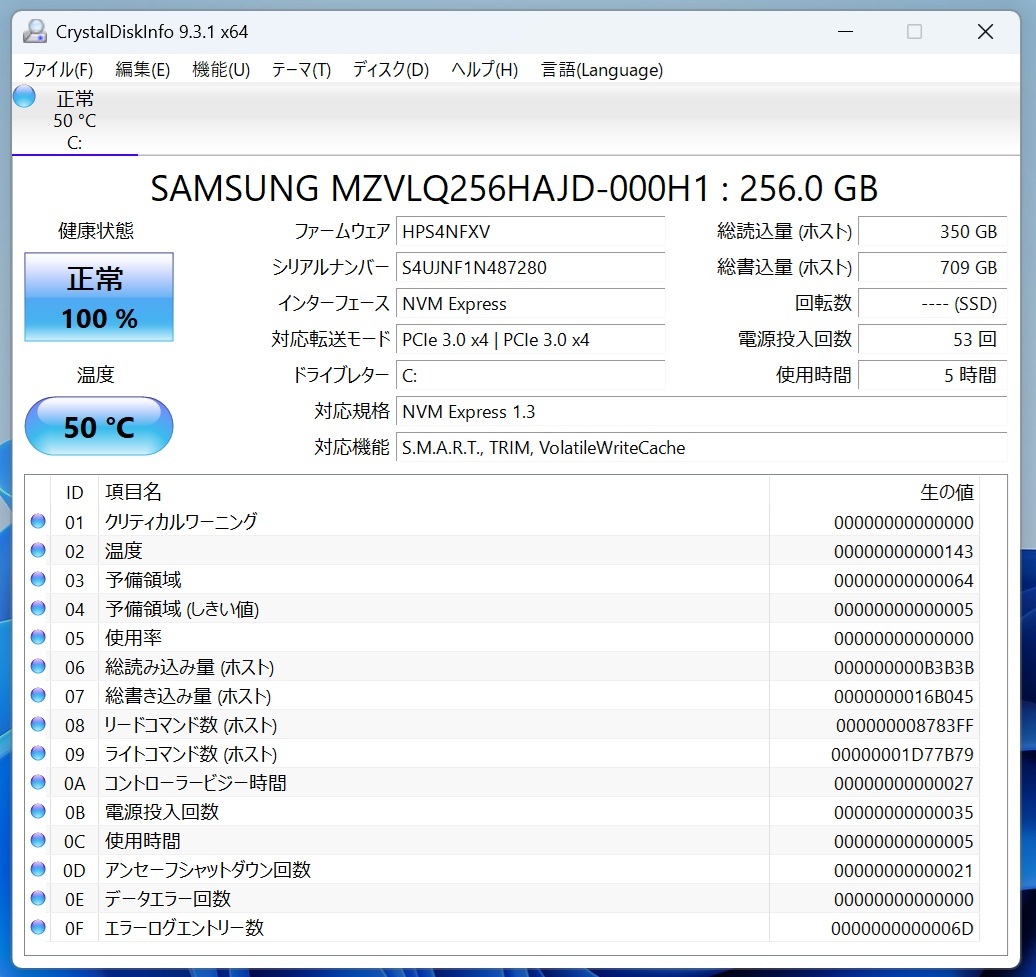Select the クリティカルワーニング attribute name
This screenshot has height=977, width=1036.
(x=181, y=522)
